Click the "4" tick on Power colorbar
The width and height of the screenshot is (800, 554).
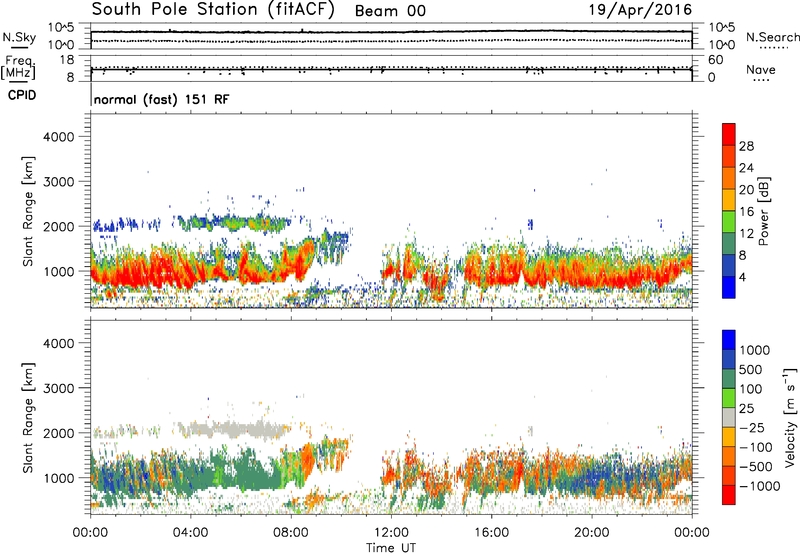(742, 278)
